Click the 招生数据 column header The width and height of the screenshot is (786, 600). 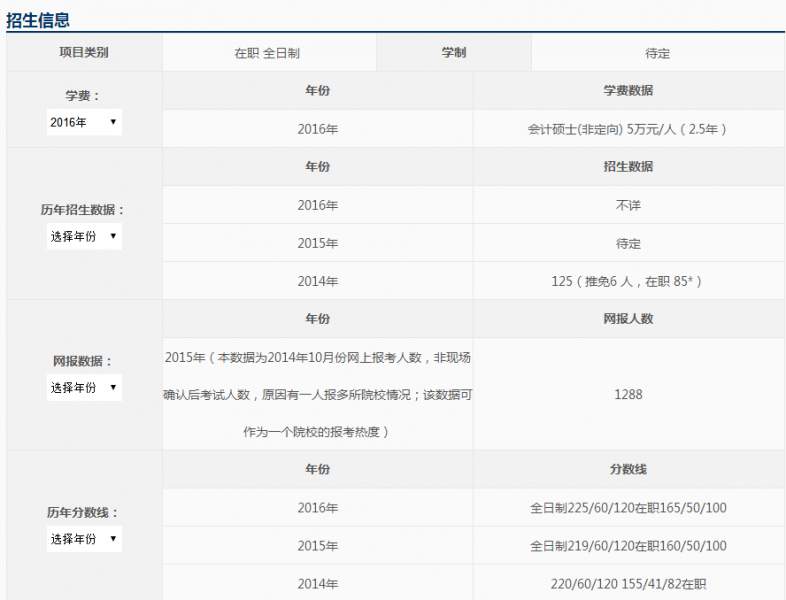pos(628,166)
